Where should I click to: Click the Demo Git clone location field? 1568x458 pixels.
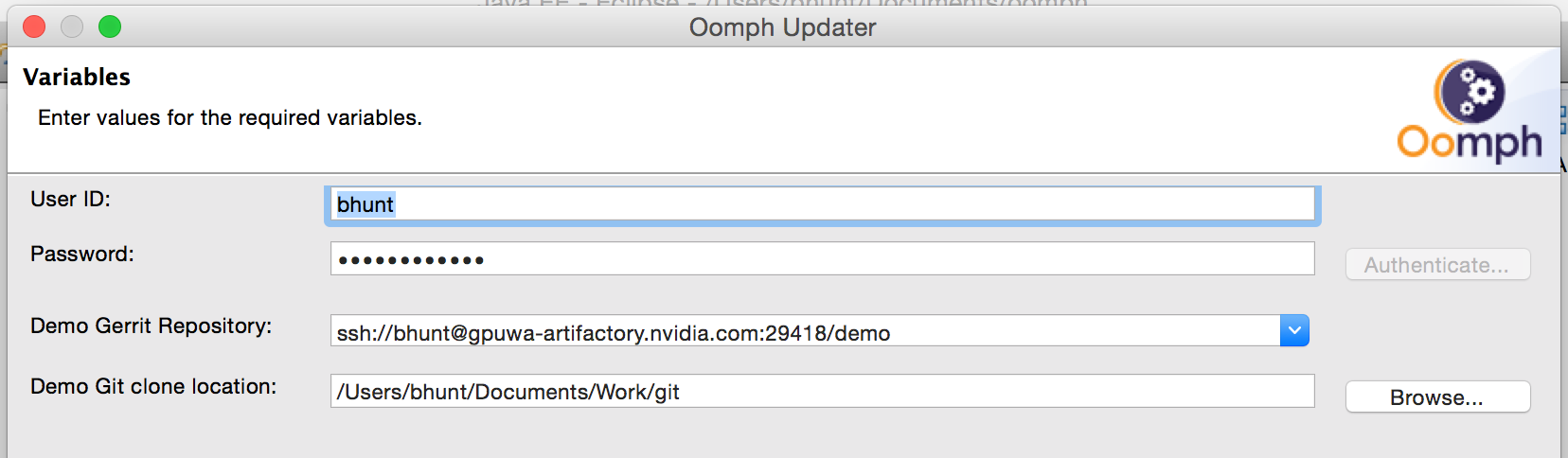[822, 391]
